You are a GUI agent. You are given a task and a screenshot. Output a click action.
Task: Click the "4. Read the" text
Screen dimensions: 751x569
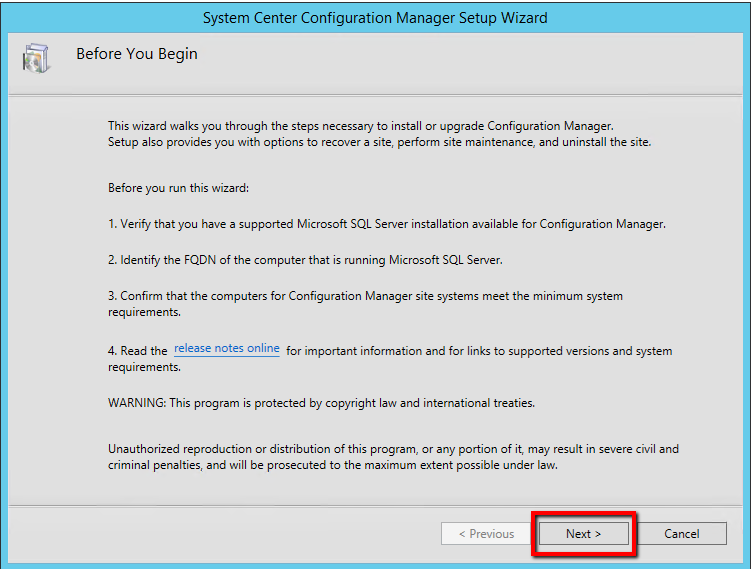tap(138, 351)
